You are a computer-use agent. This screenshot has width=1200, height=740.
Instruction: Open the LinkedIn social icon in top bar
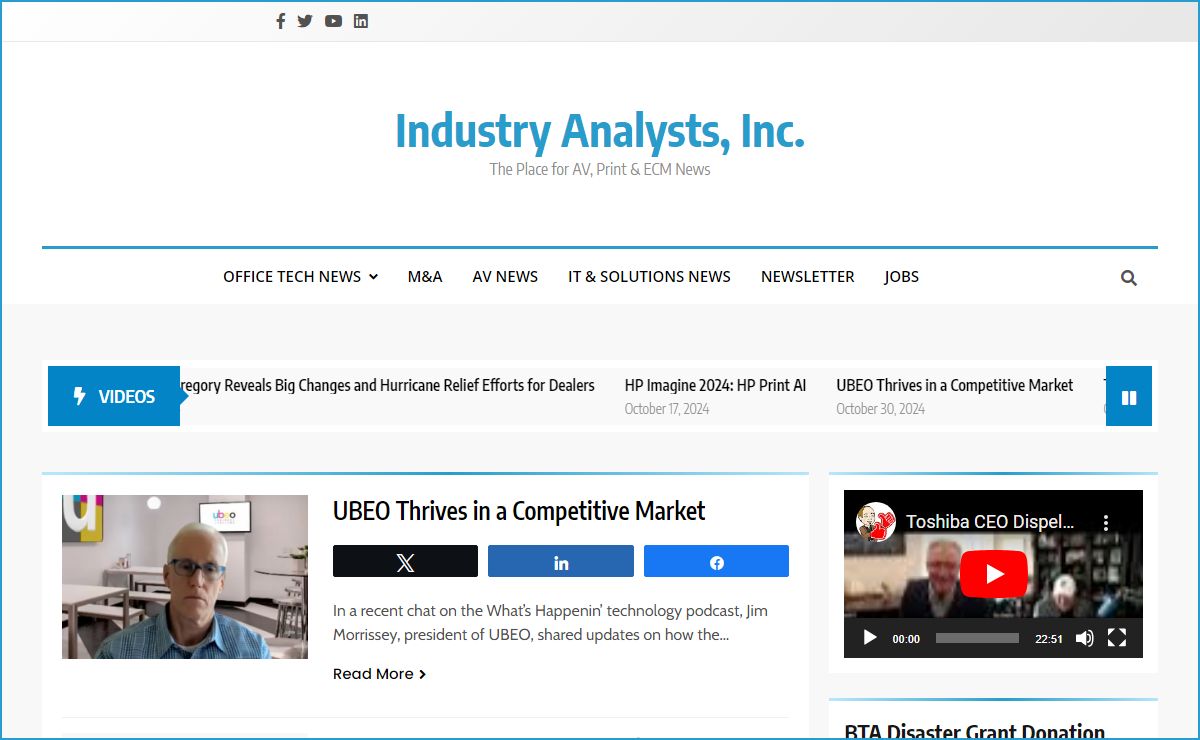click(361, 21)
